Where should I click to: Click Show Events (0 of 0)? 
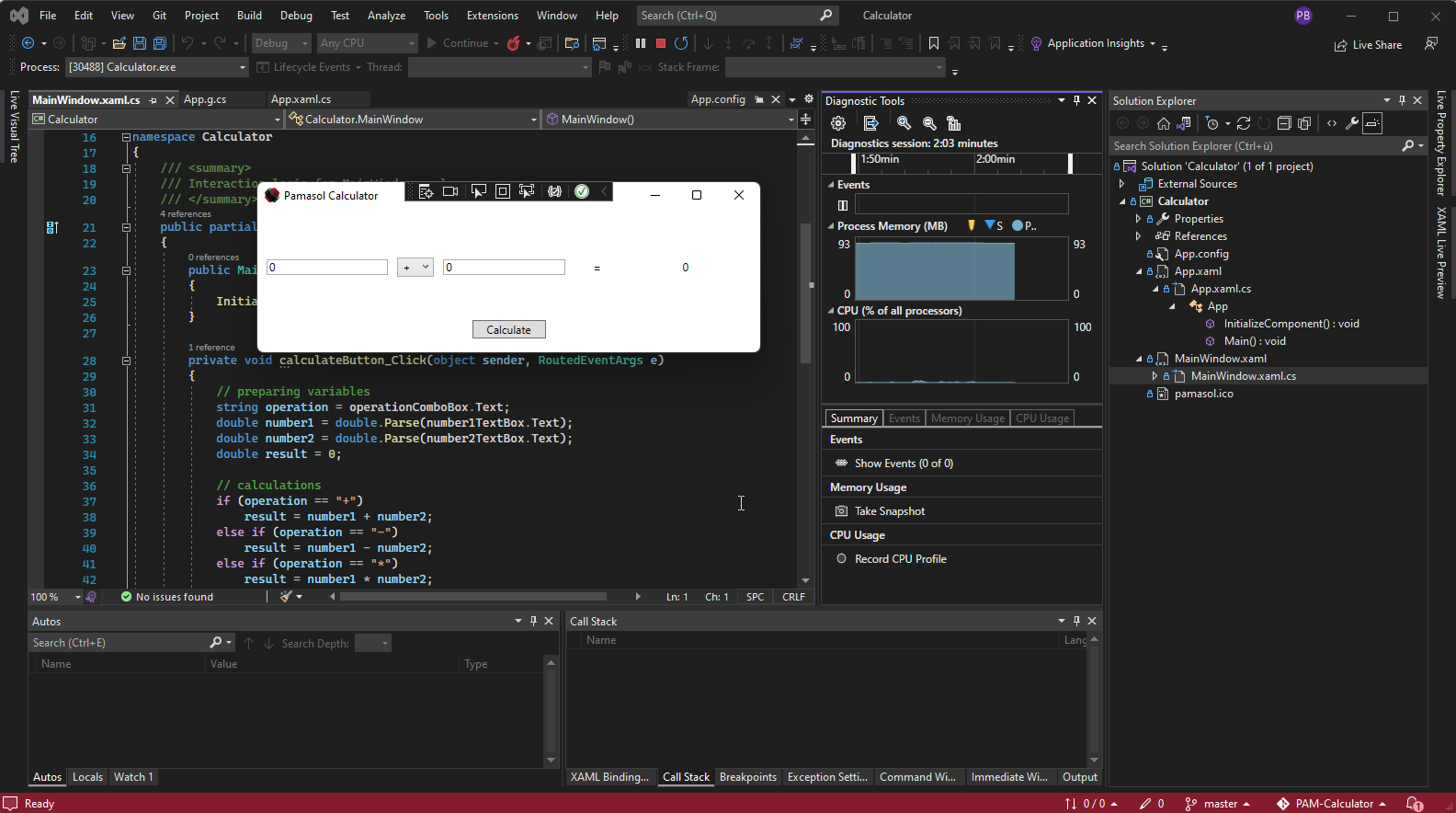[x=894, y=464]
